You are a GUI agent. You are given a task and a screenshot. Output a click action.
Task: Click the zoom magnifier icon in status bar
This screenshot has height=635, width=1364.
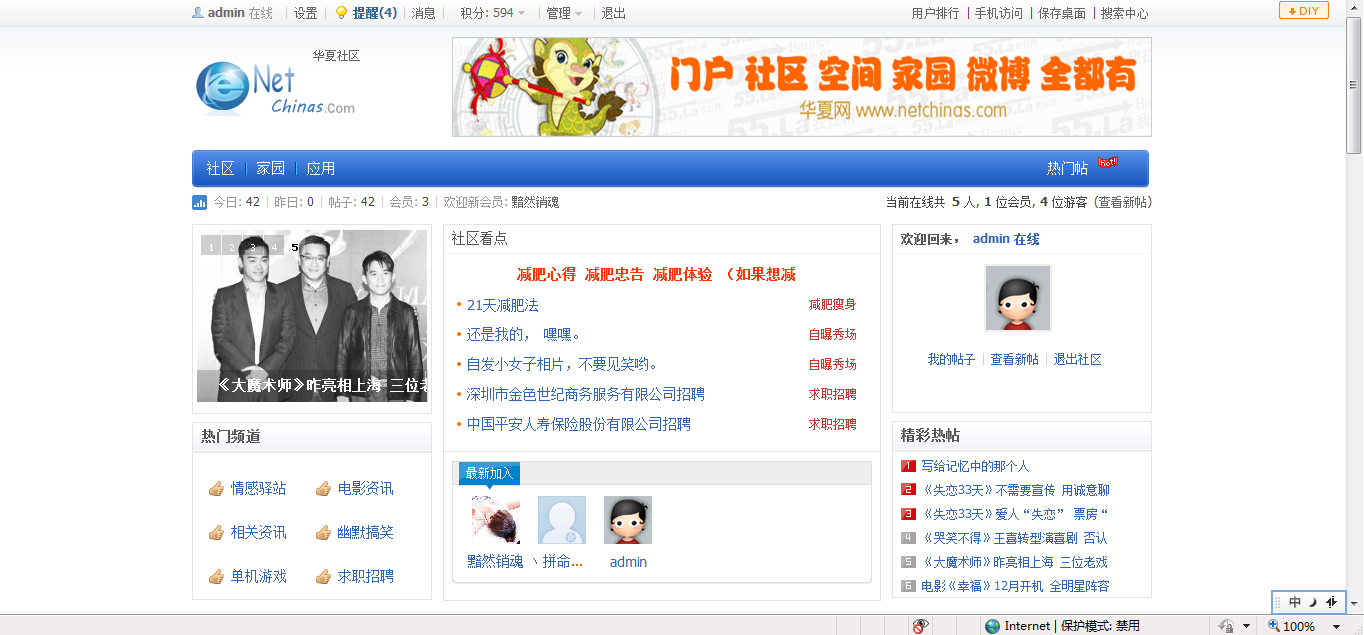coord(1274,626)
